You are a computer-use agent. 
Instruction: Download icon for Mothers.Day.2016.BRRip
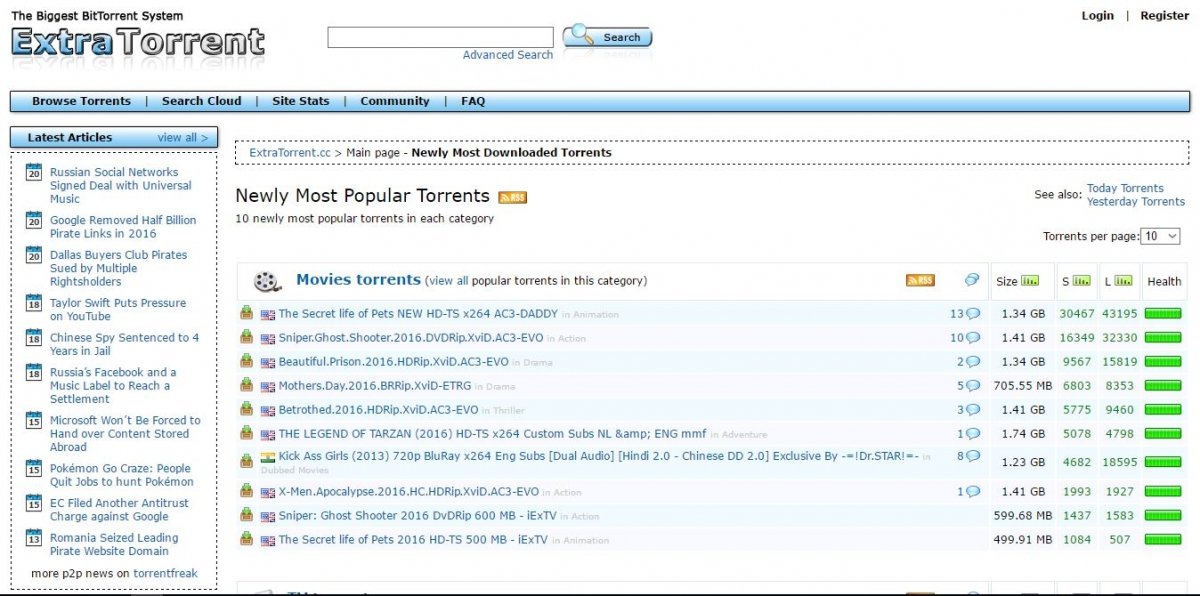point(246,385)
